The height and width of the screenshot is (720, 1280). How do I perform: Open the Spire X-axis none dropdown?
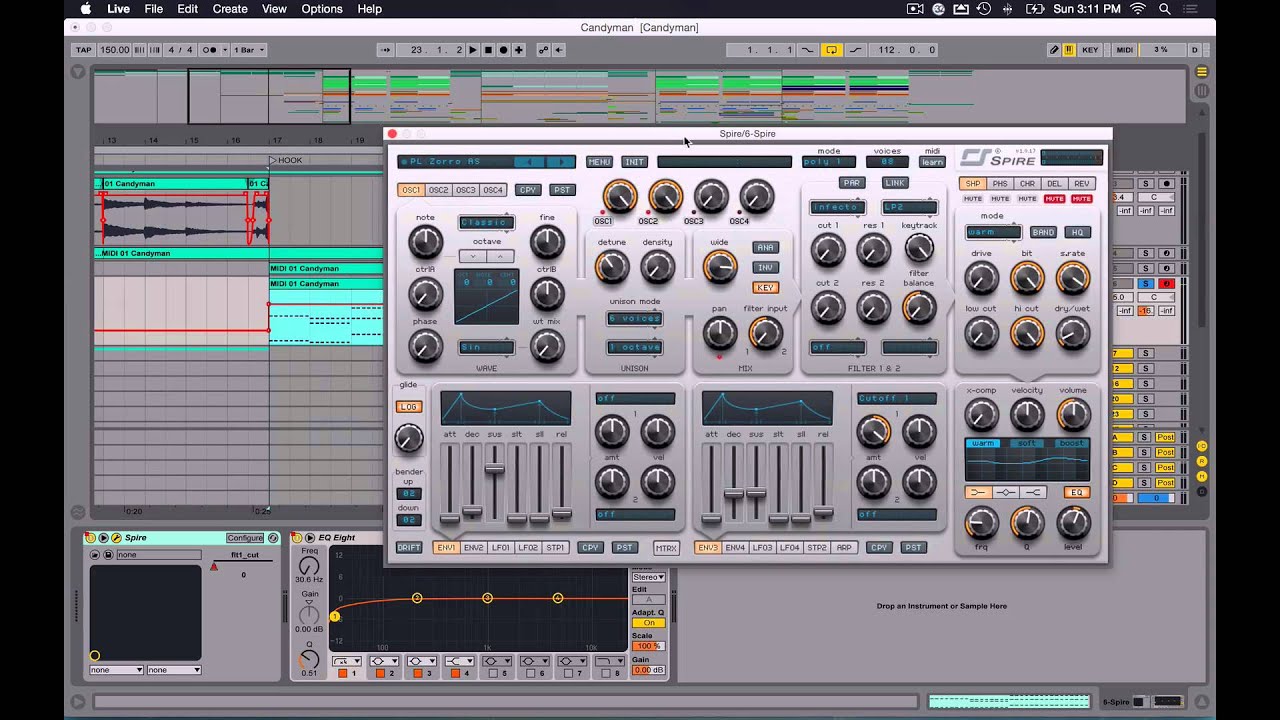click(117, 670)
